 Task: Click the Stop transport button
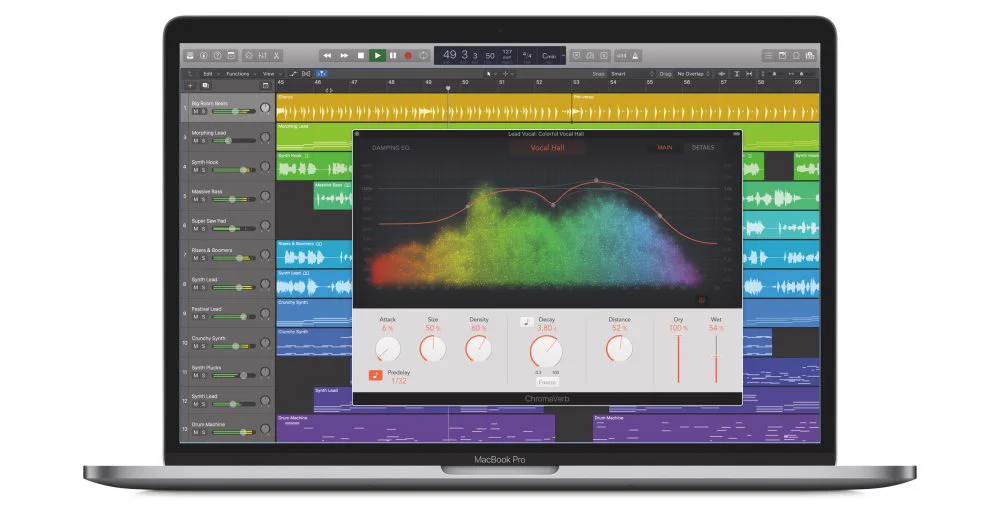point(360,55)
